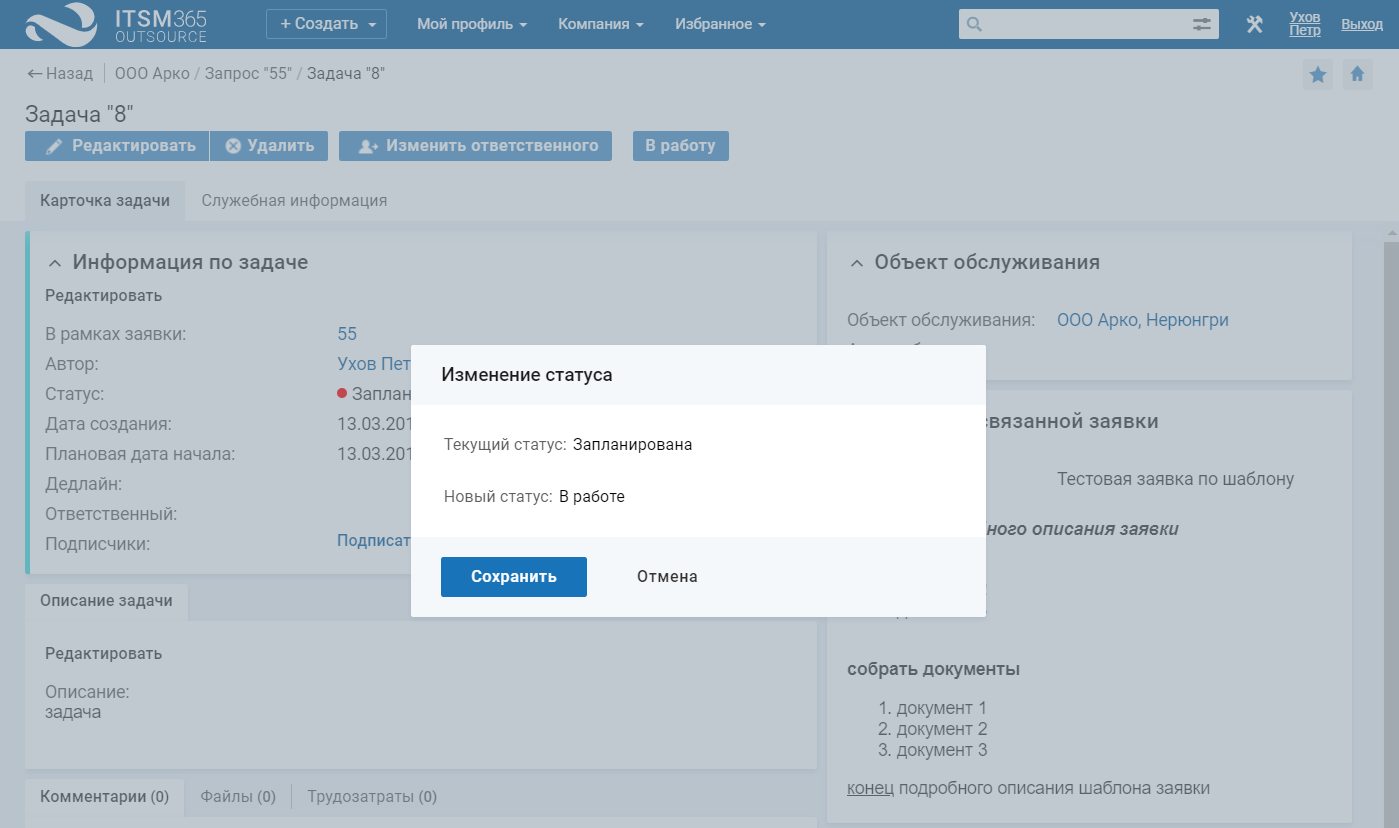Open the Компания menu
1399x828 pixels.
[x=601, y=24]
